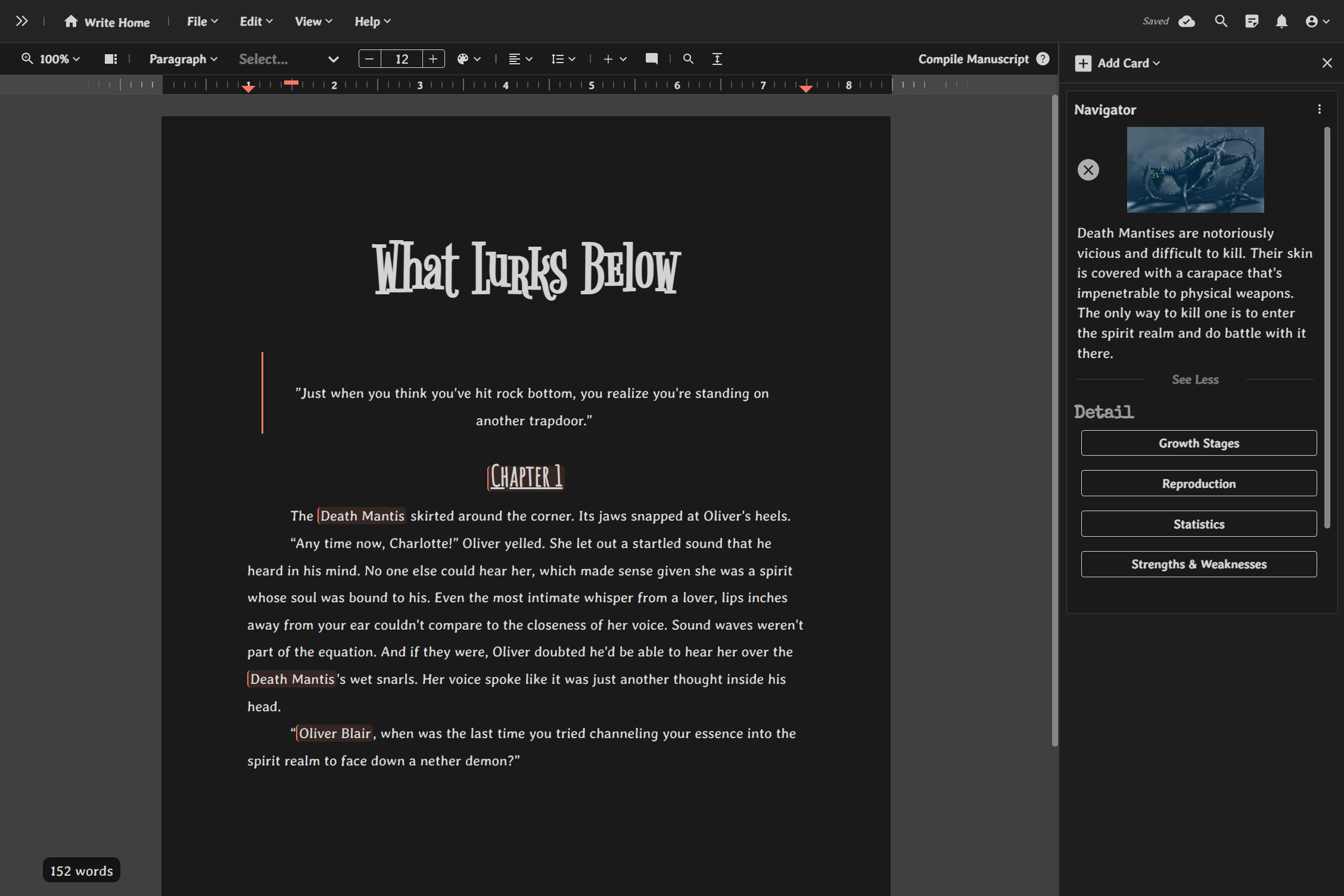Open the notes icon in top bar
The height and width of the screenshot is (896, 1344).
point(1251,21)
